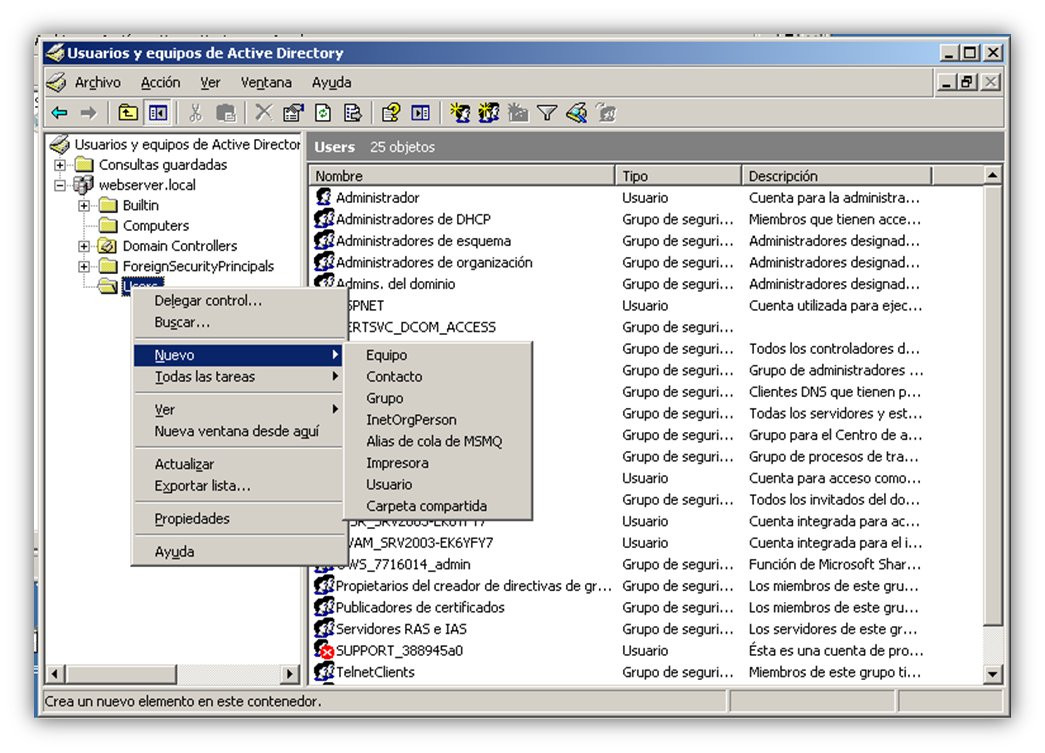Click the Nuevo submenu arrow
The image size is (1045, 753).
coord(335,355)
